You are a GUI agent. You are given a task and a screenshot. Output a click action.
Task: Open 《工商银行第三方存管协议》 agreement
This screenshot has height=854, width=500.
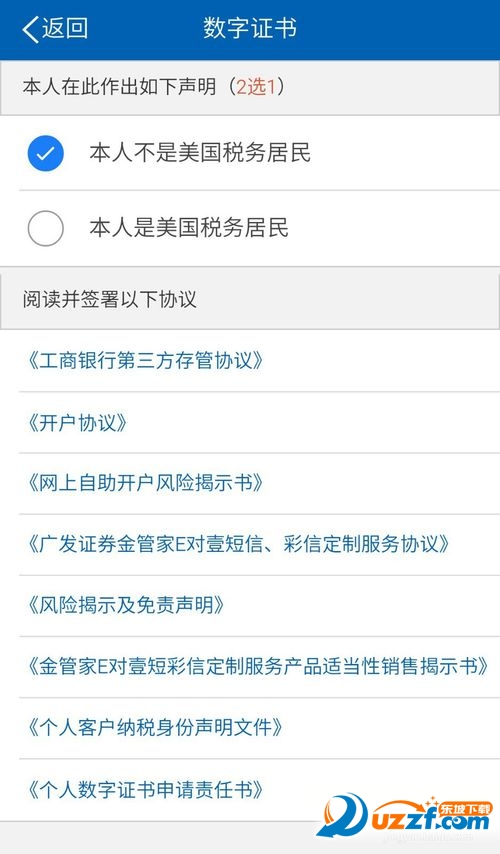(x=145, y=361)
